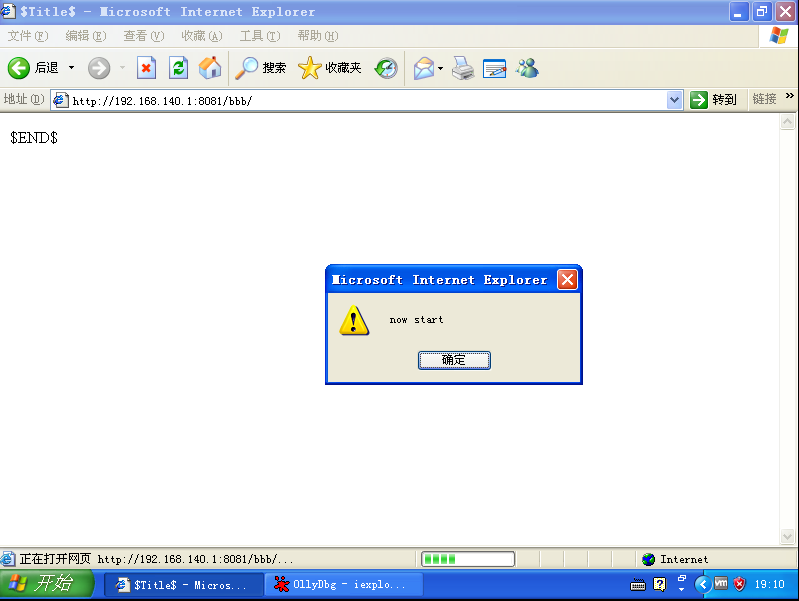Open the Back history dropdown arrow
The height and width of the screenshot is (601, 799).
click(71, 67)
